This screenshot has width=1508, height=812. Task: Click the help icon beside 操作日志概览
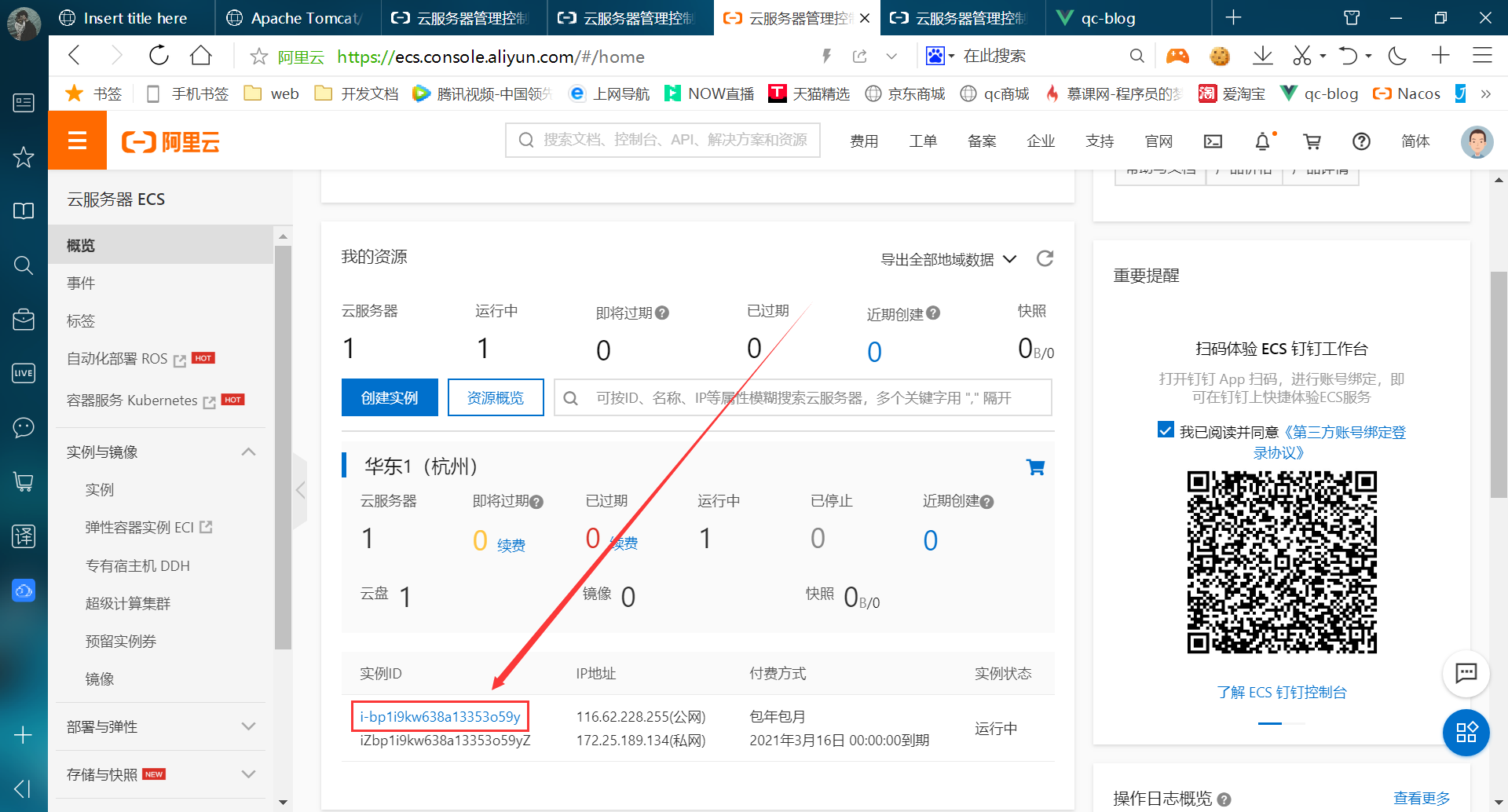(1224, 799)
